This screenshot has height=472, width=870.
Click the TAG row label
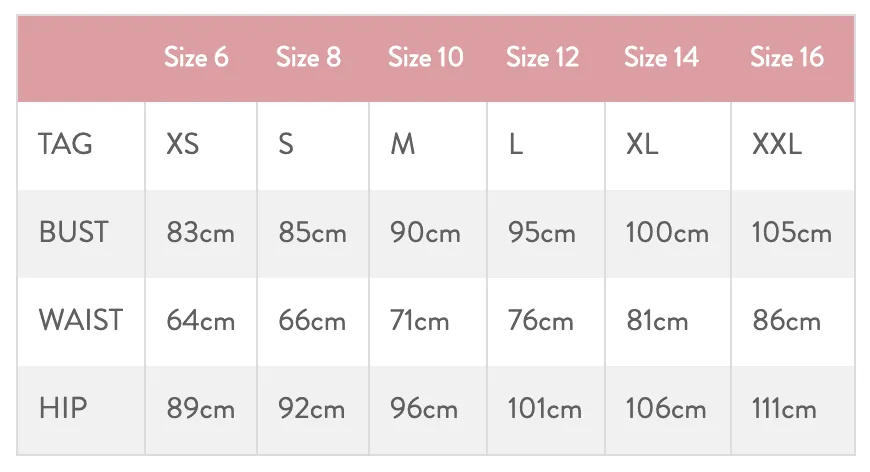[65, 144]
